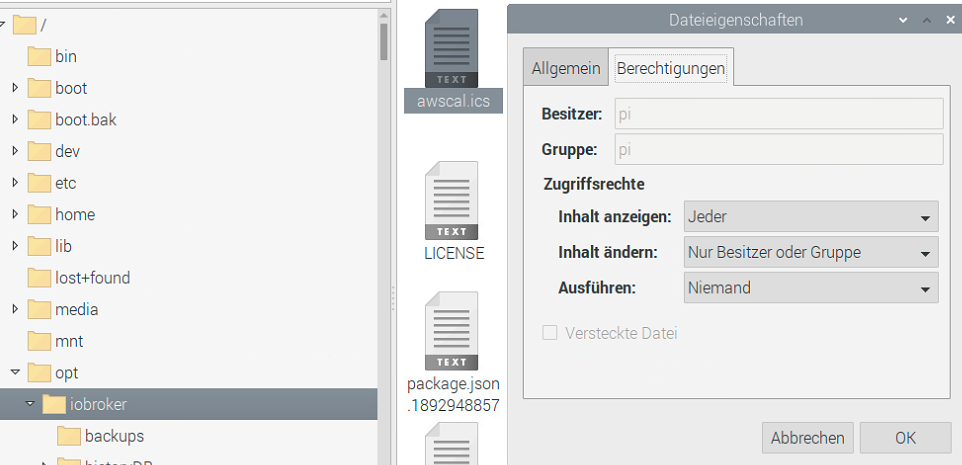The height and width of the screenshot is (465, 962).
Task: Close the Dateieigenschaften dialog
Action: point(950,20)
